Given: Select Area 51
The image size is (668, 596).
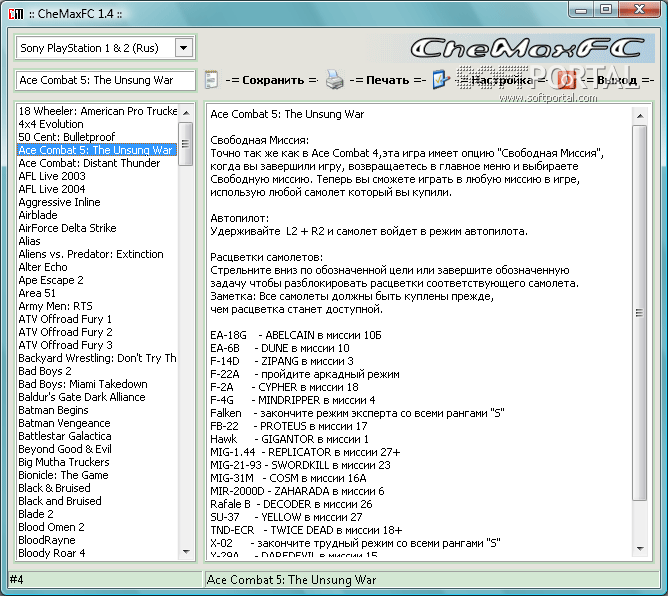Looking at the screenshot, I should [97, 293].
